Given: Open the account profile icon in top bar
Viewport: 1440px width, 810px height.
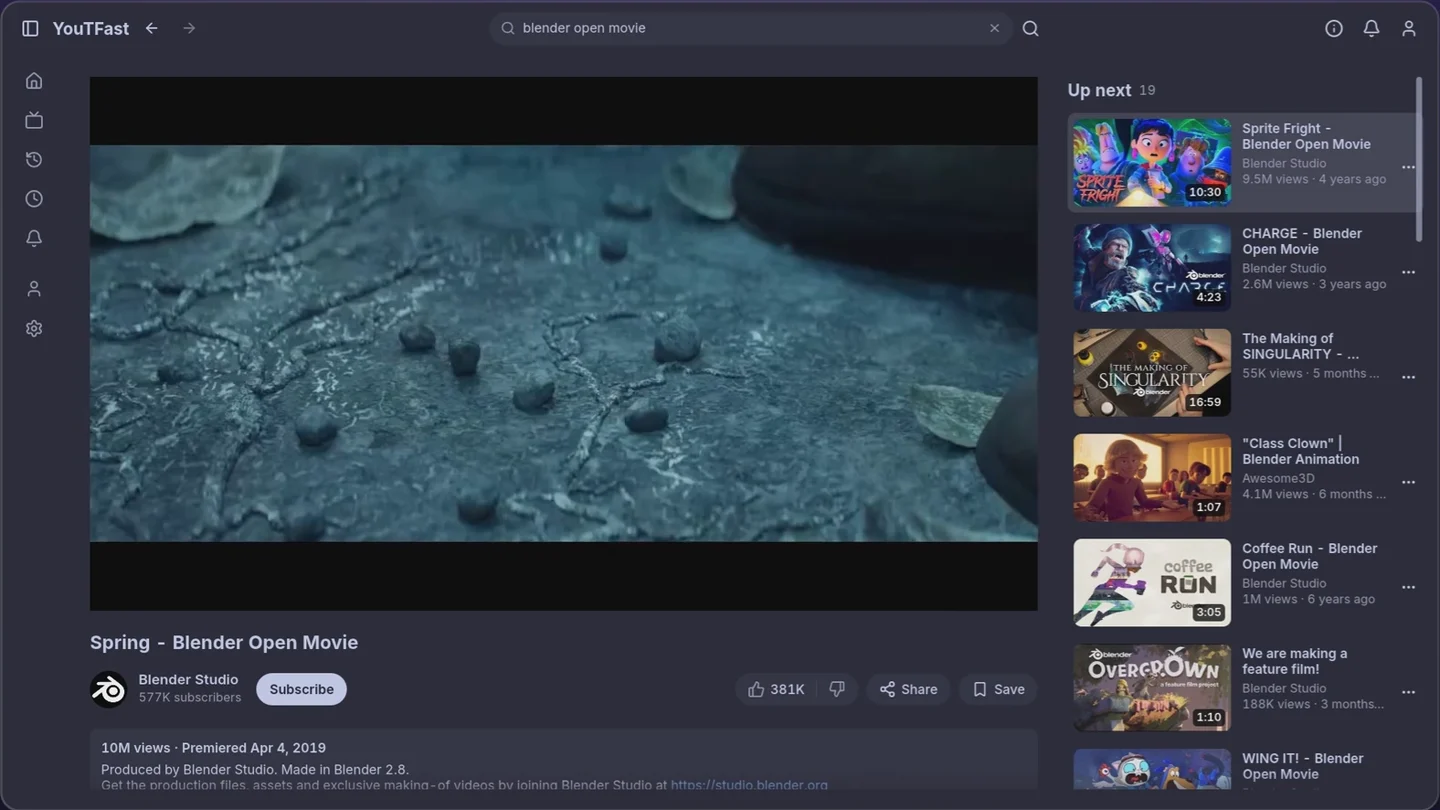Looking at the screenshot, I should [1409, 28].
